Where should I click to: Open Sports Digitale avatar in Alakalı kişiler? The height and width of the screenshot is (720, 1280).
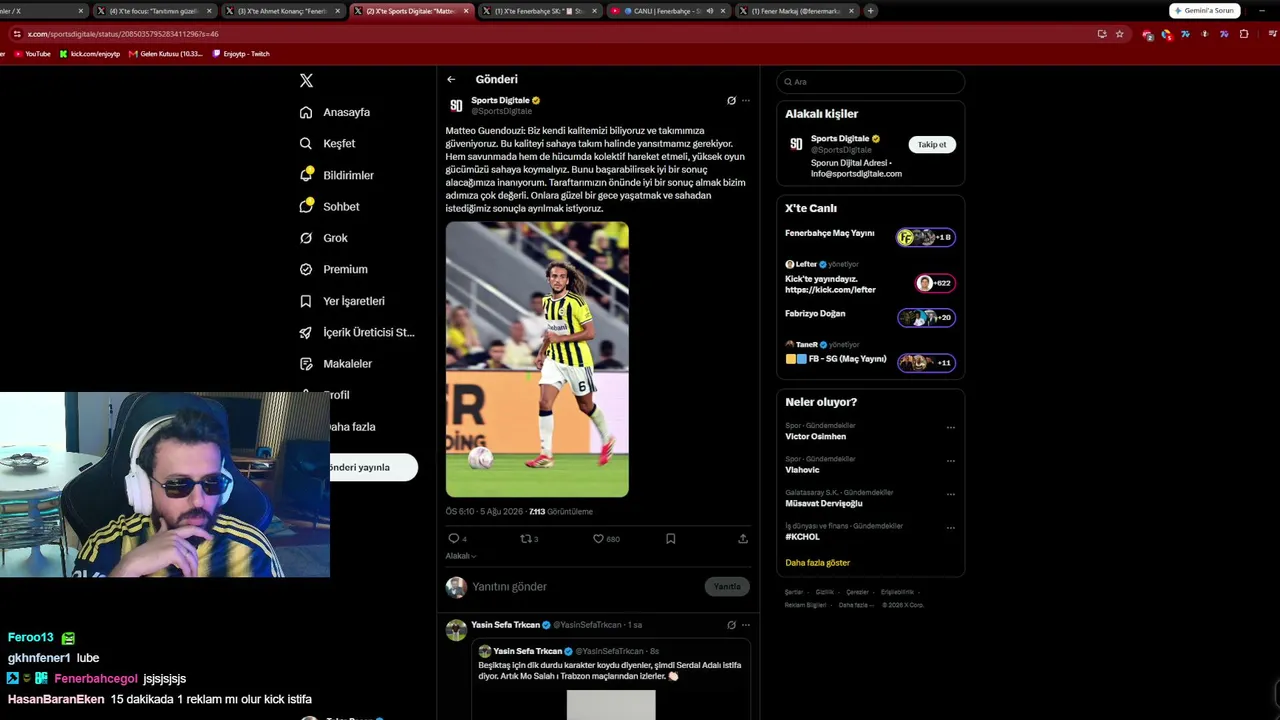796,144
